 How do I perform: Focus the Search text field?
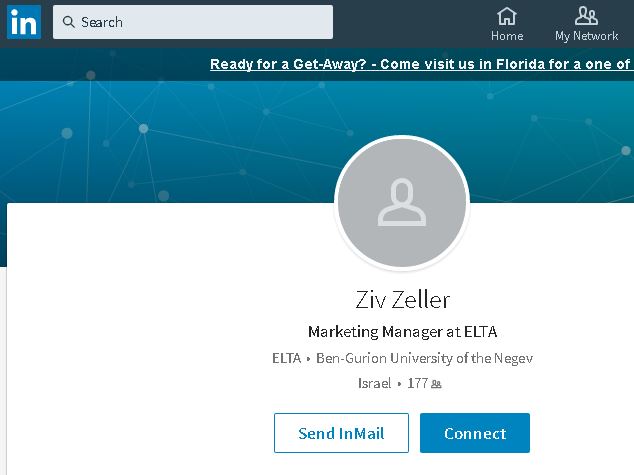tap(200, 22)
